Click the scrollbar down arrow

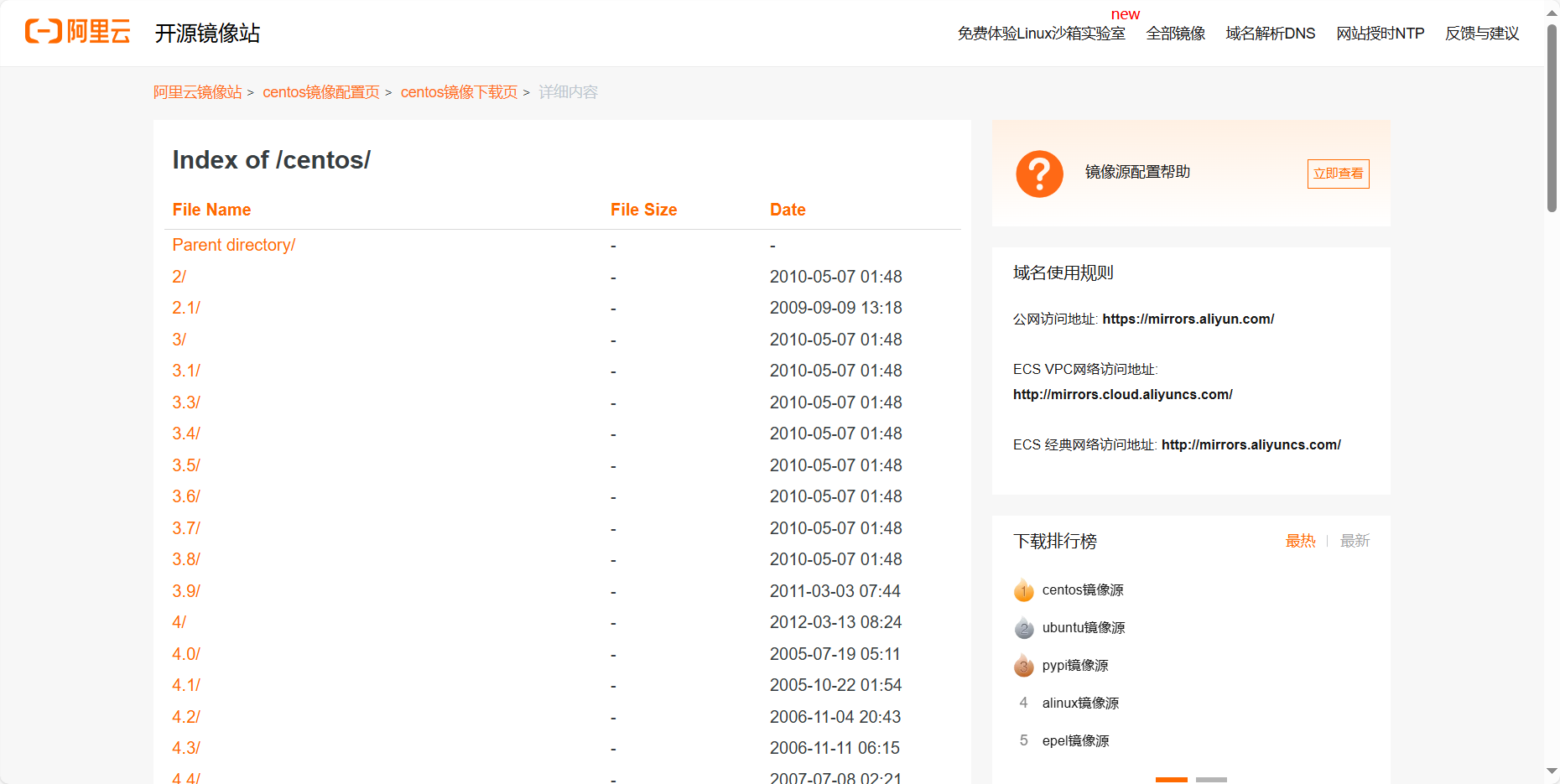[x=1552, y=771]
